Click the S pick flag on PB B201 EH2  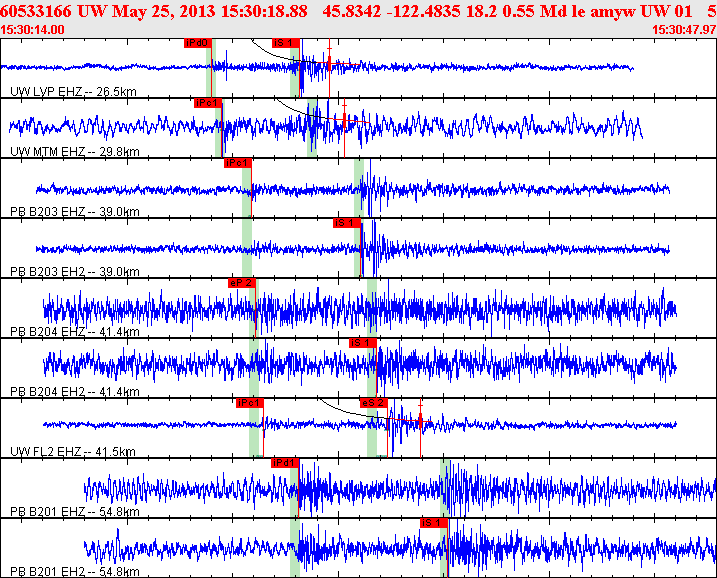pos(433,522)
